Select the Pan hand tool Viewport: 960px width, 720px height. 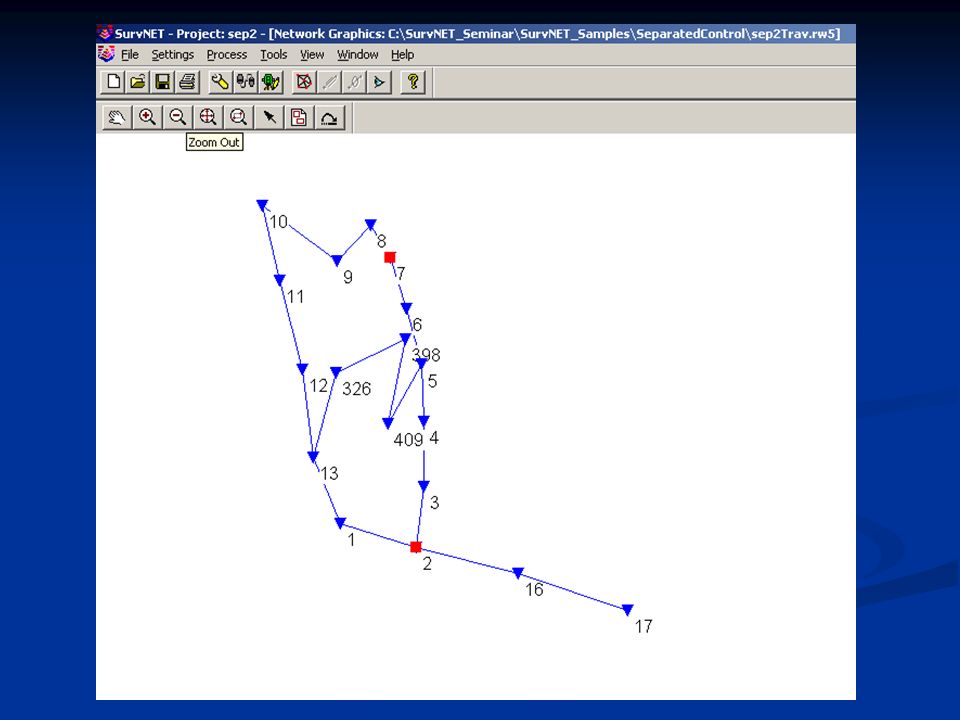point(116,117)
